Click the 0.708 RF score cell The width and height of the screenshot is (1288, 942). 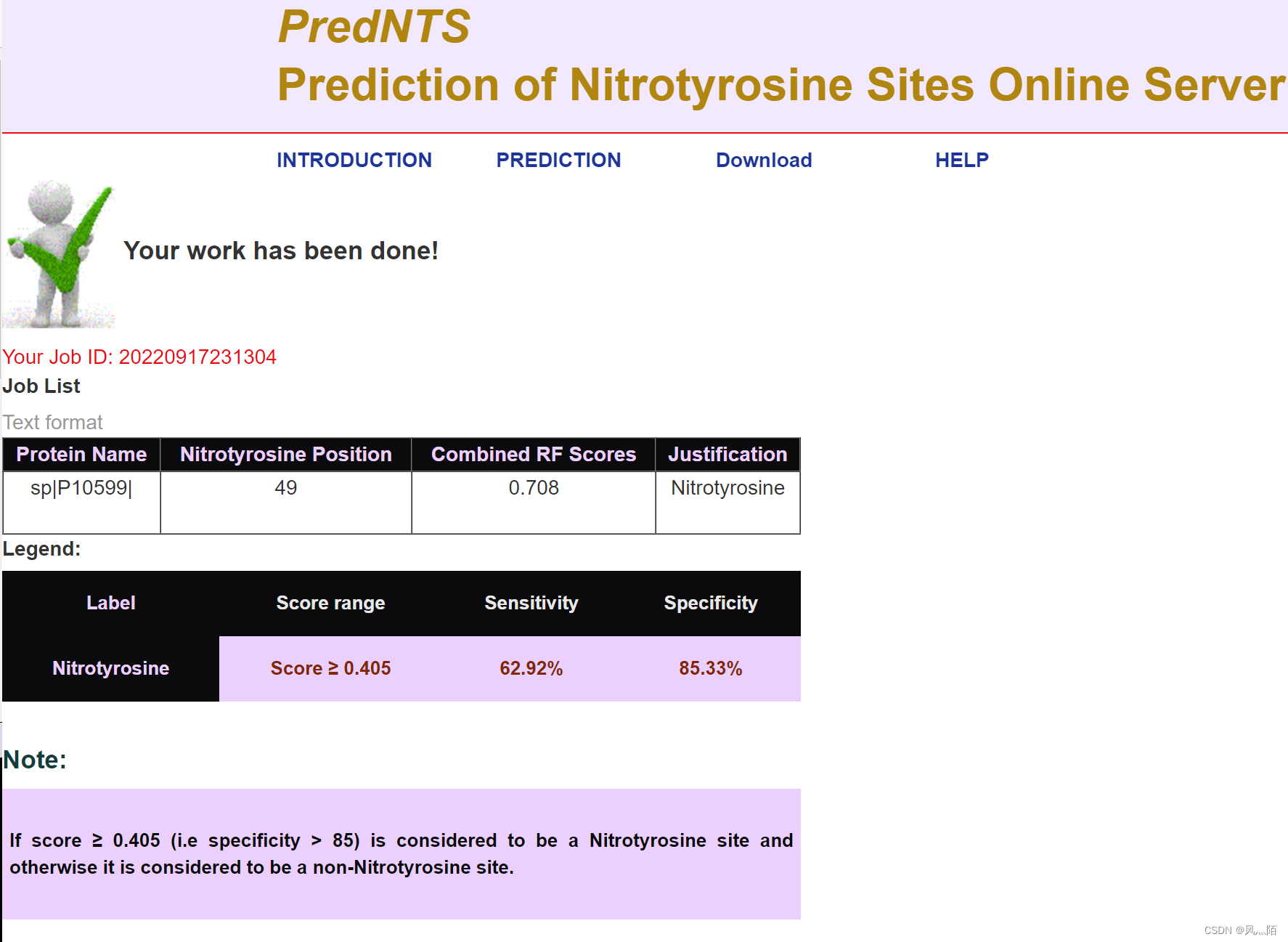534,503
